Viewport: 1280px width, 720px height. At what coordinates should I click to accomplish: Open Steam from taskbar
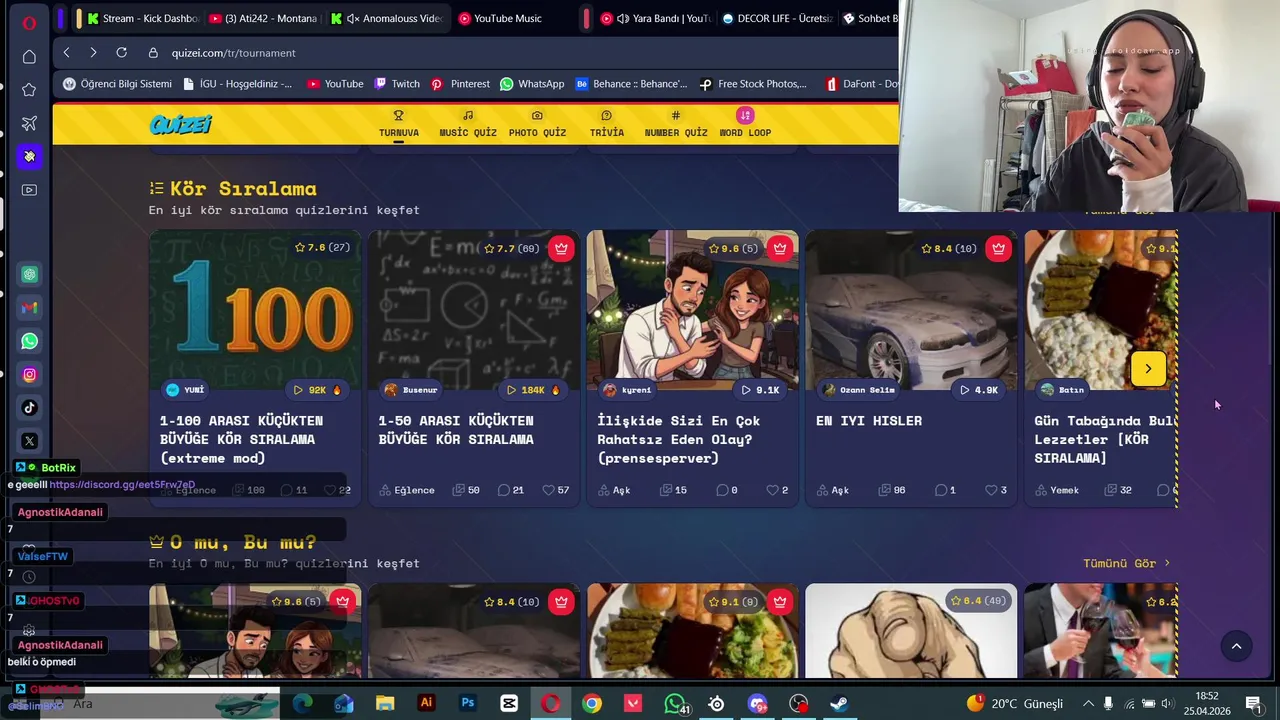pyautogui.click(x=839, y=703)
